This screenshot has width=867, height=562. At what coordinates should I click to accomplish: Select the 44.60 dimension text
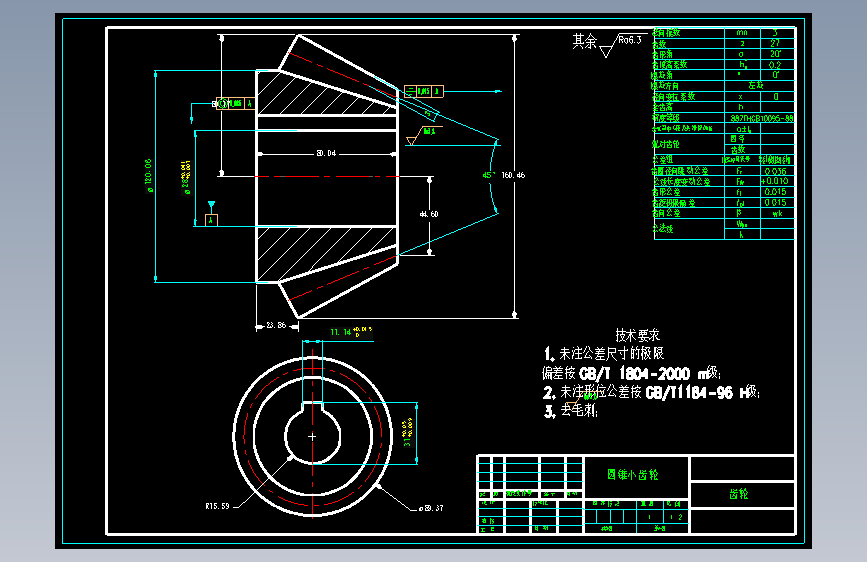click(429, 214)
